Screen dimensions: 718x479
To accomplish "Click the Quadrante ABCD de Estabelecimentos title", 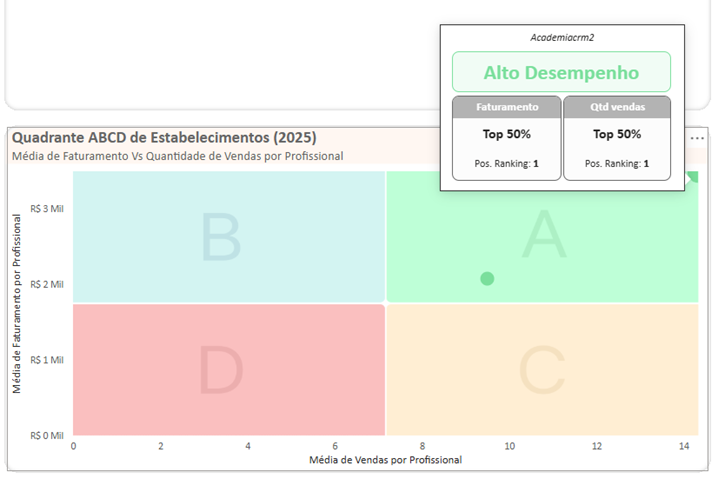I will (x=164, y=137).
